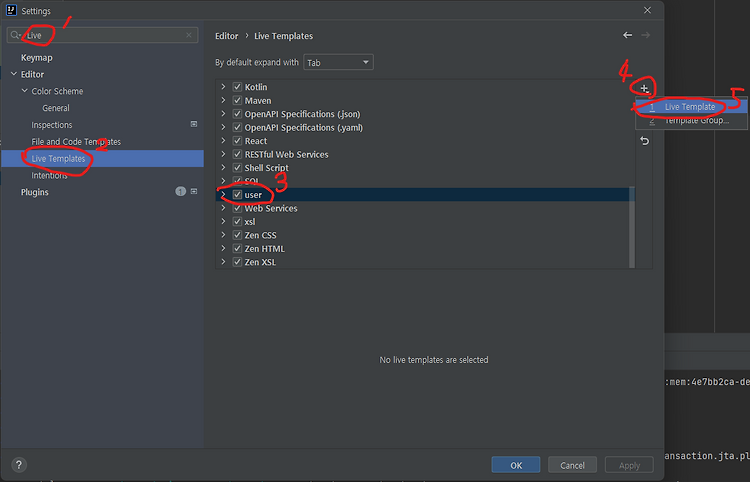Toggle the Zen CSS checkbox
750x482 pixels.
coord(237,235)
